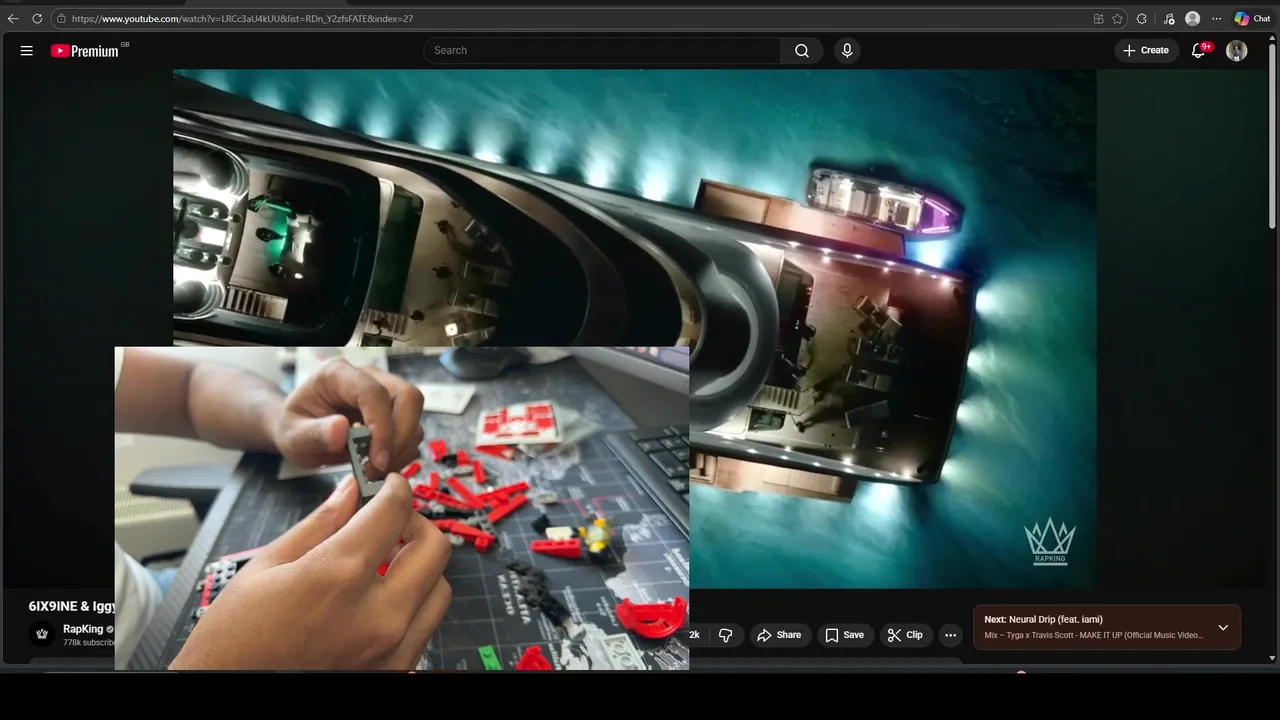Open the YouTube guide hamburger menu
Screen dimensions: 1280x720
[x=27, y=51]
